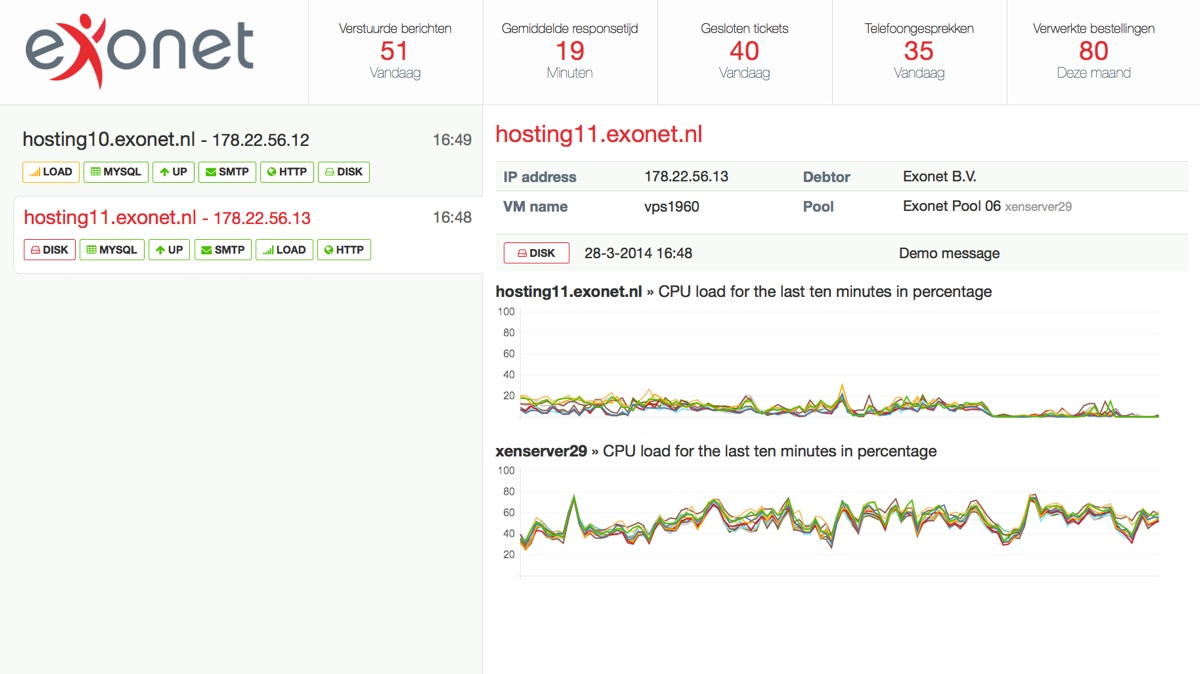Click HTTP badge under hosting10.exonet.nl
1200x674 pixels.
click(287, 172)
